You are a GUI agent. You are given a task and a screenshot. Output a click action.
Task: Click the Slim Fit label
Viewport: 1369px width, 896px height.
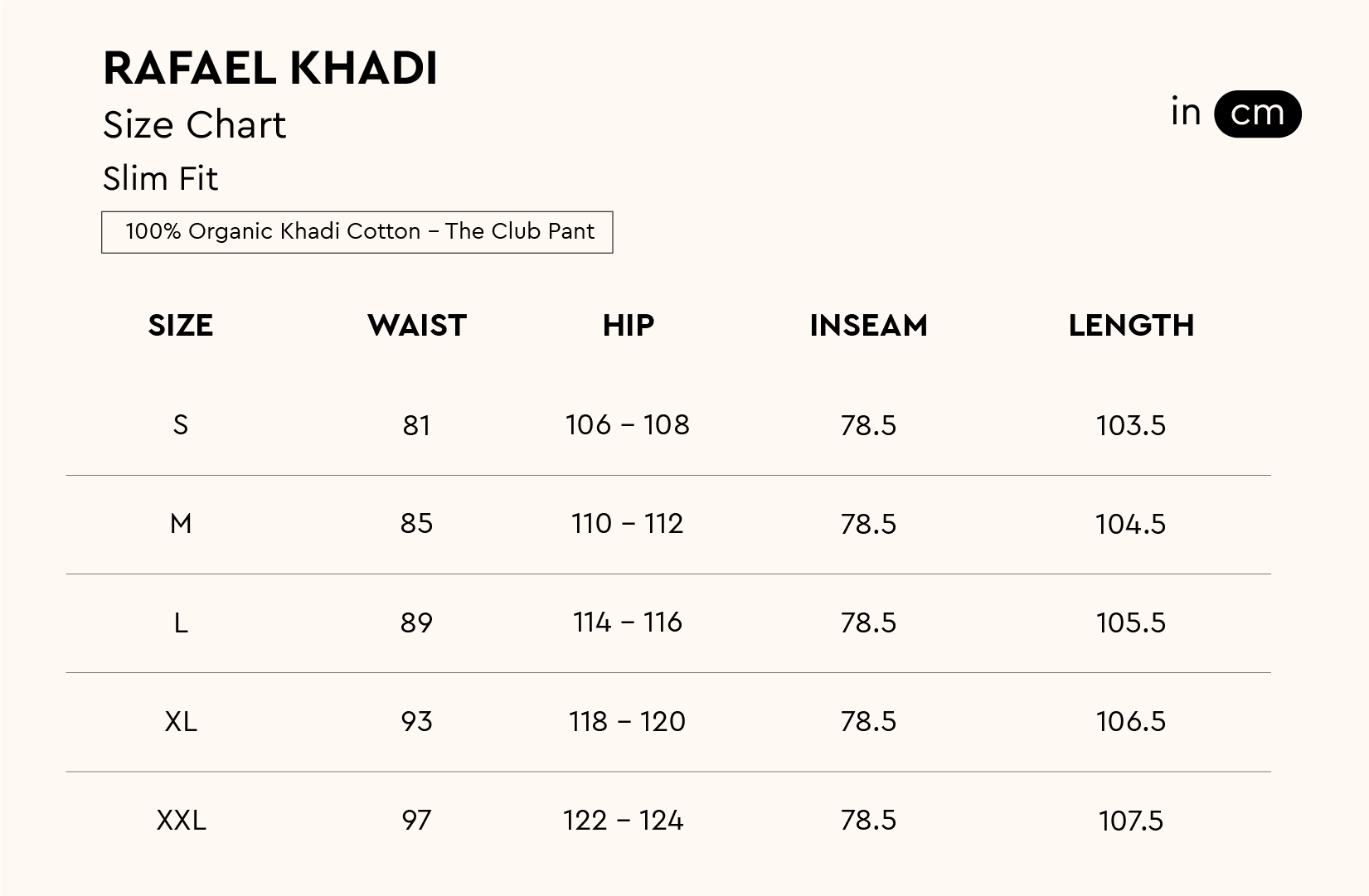coord(160,179)
